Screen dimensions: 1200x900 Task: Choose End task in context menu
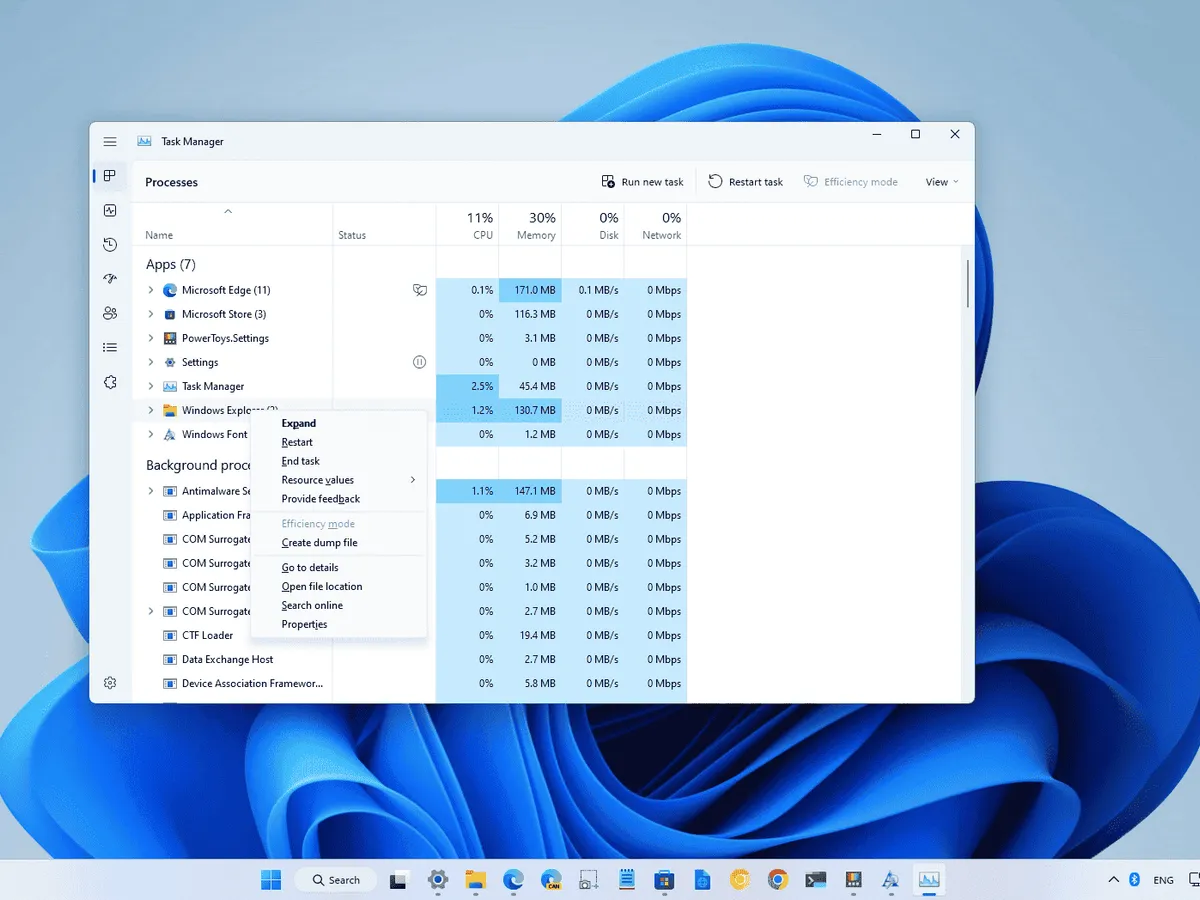[300, 461]
